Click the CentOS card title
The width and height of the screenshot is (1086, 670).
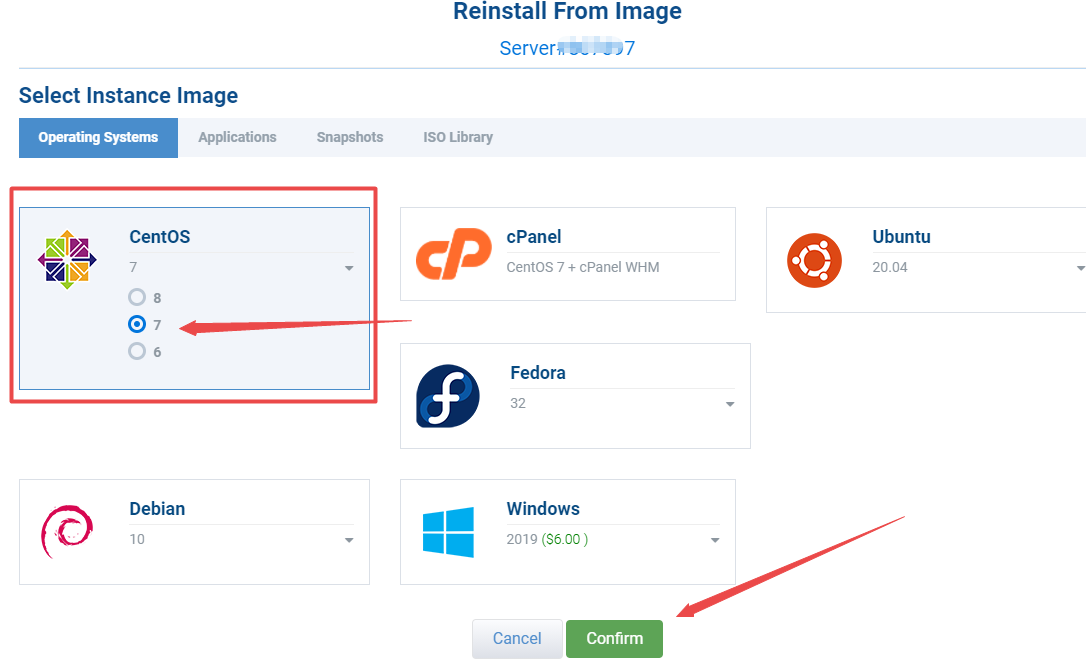[159, 236]
